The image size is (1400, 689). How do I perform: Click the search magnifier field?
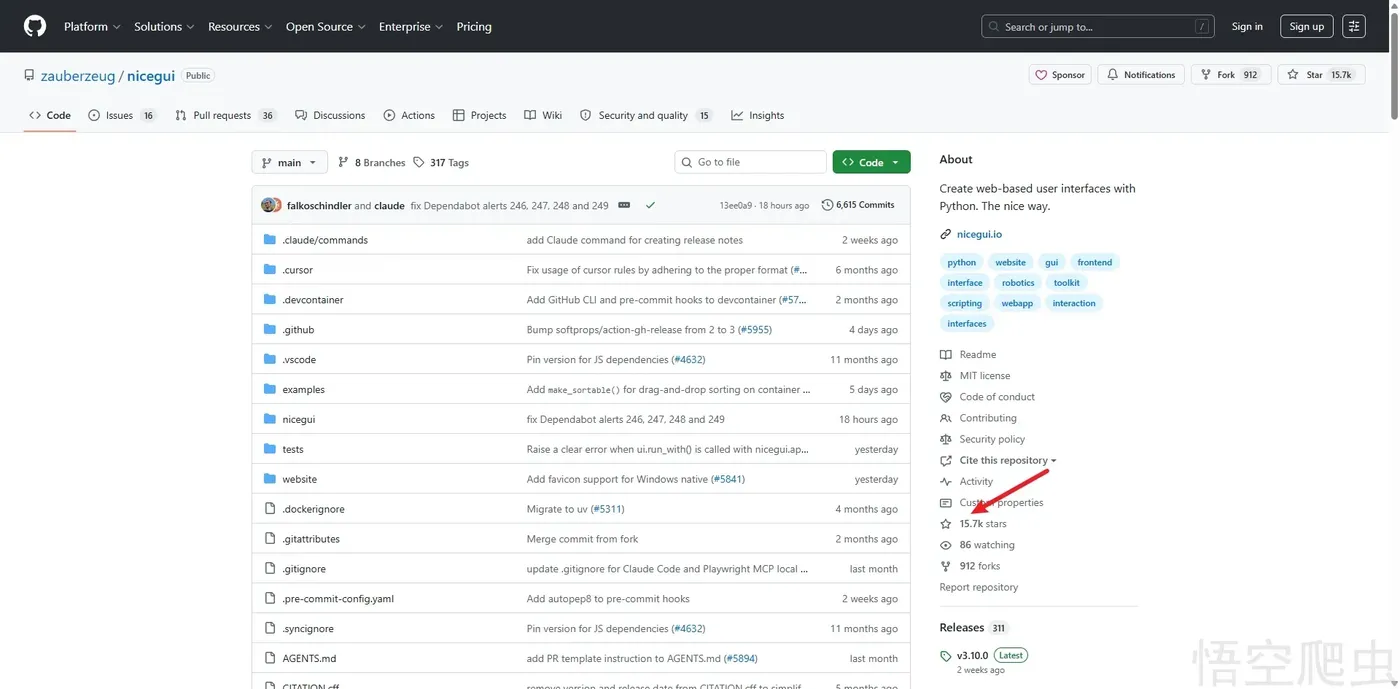click(1098, 27)
